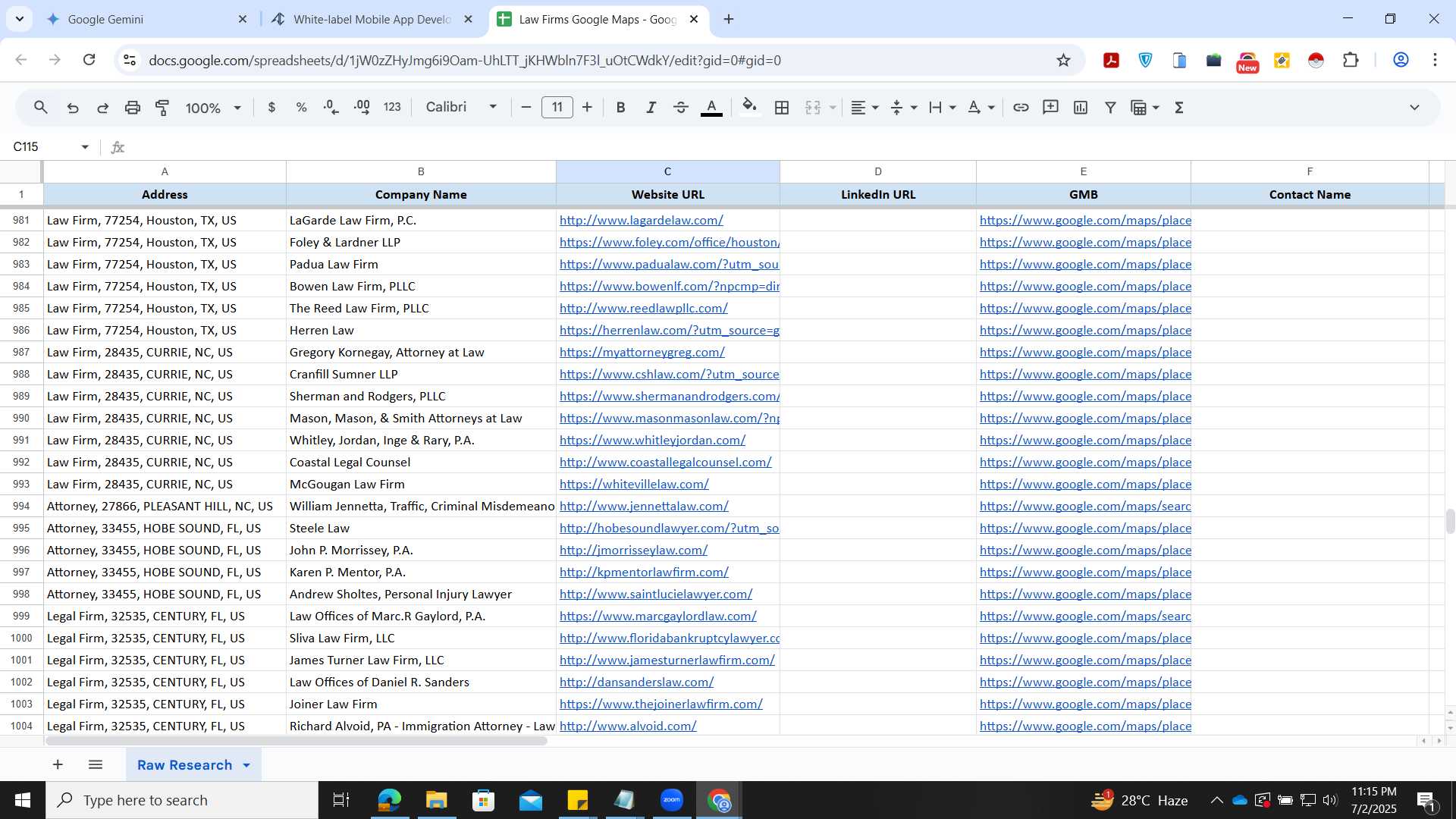This screenshot has width=1456, height=819.
Task: Open the zoom level dropdown
Action: [213, 108]
